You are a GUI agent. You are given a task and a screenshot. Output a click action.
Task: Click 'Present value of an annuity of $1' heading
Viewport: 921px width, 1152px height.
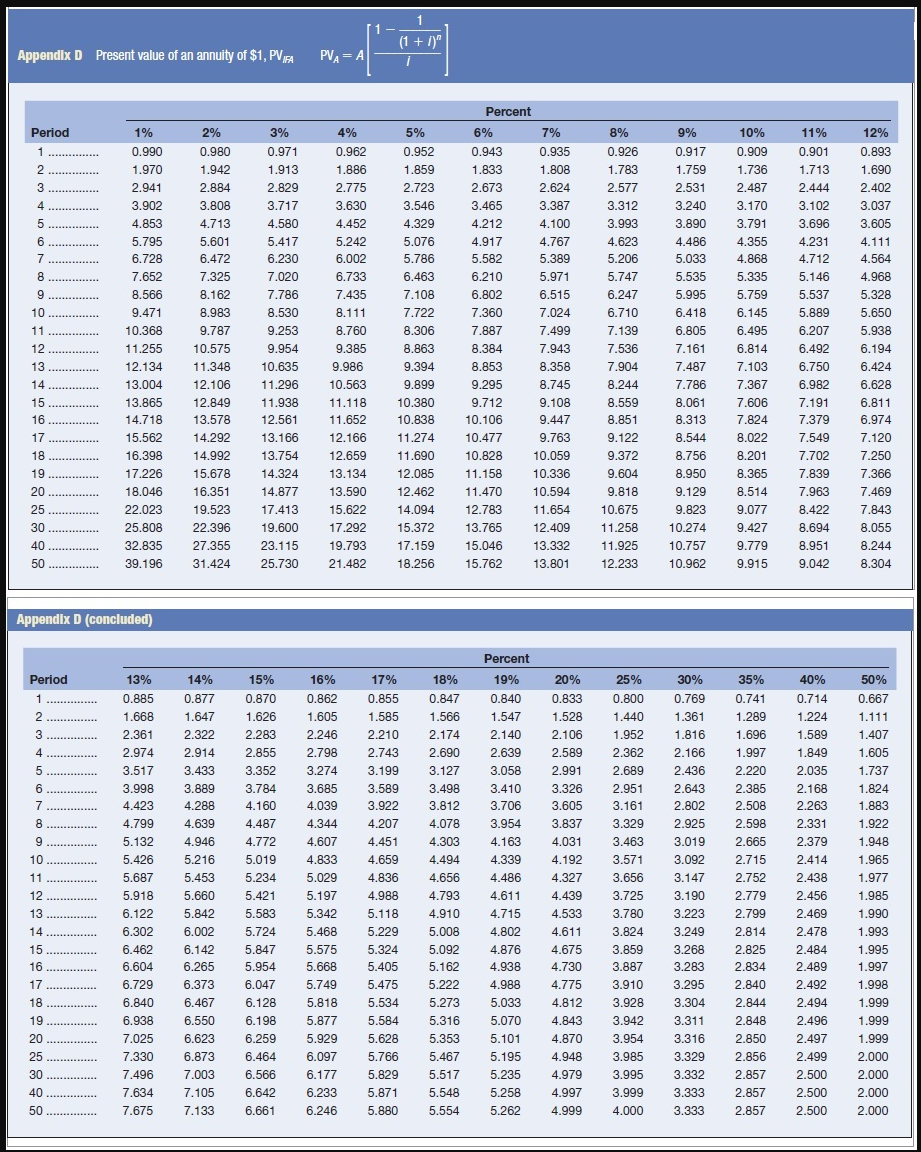(195, 57)
